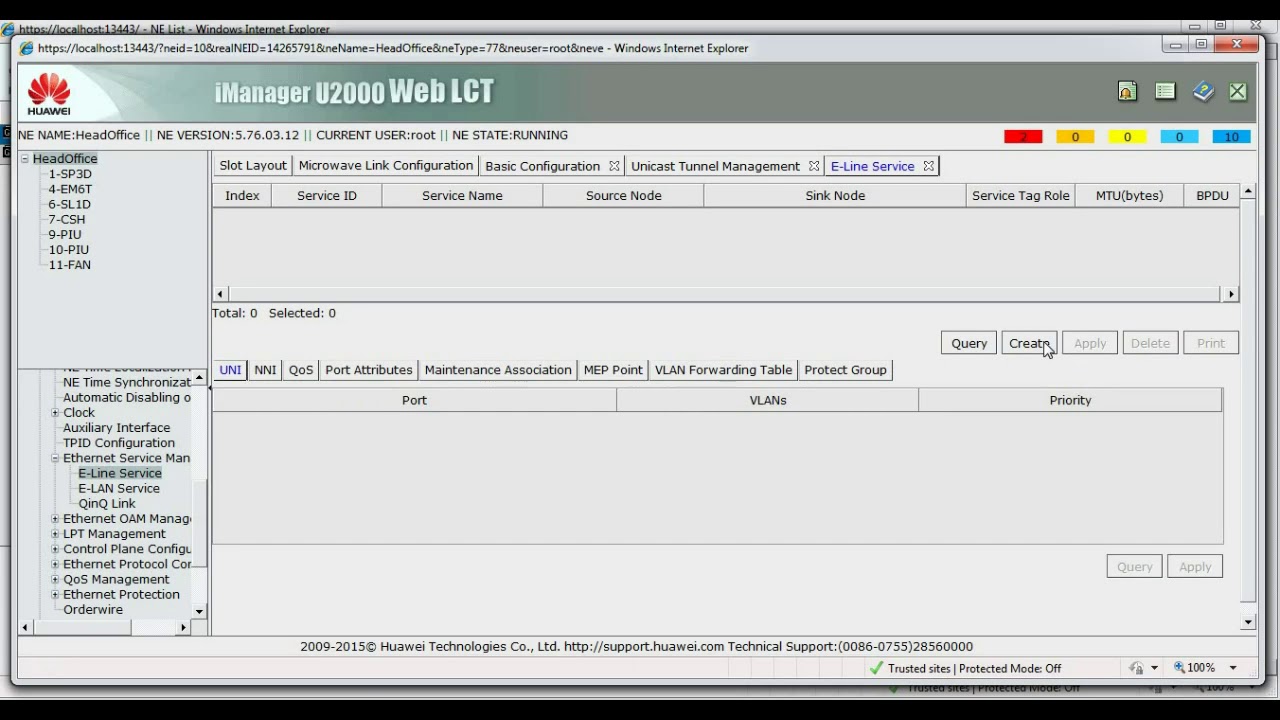Open the Port Attributes sub-tab
The height and width of the screenshot is (720, 1280).
click(x=368, y=370)
